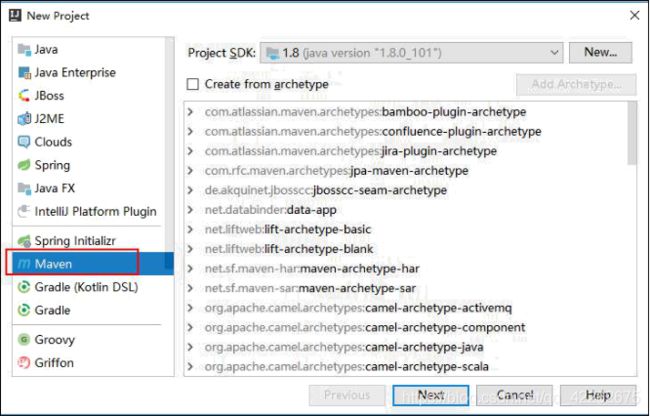This screenshot has width=650, height=416.
Task: Expand lift-archetype-blank node
Action: tap(190, 249)
